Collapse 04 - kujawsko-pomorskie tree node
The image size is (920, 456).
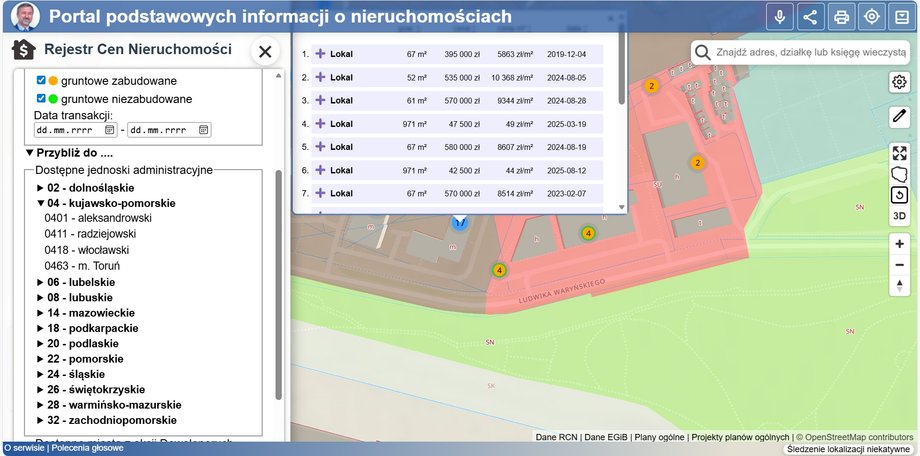click(x=41, y=203)
